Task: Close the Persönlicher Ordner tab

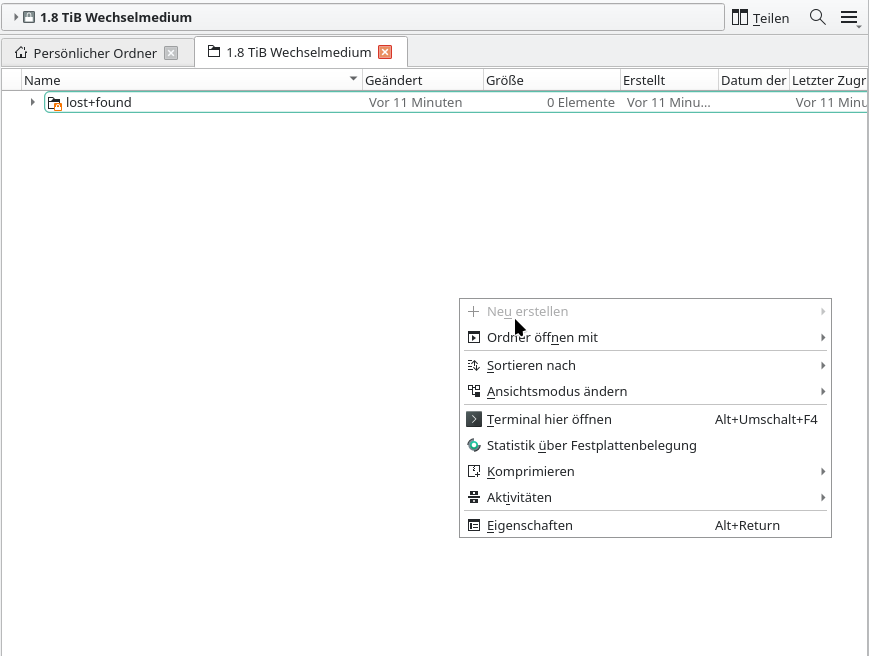Action: tap(171, 53)
